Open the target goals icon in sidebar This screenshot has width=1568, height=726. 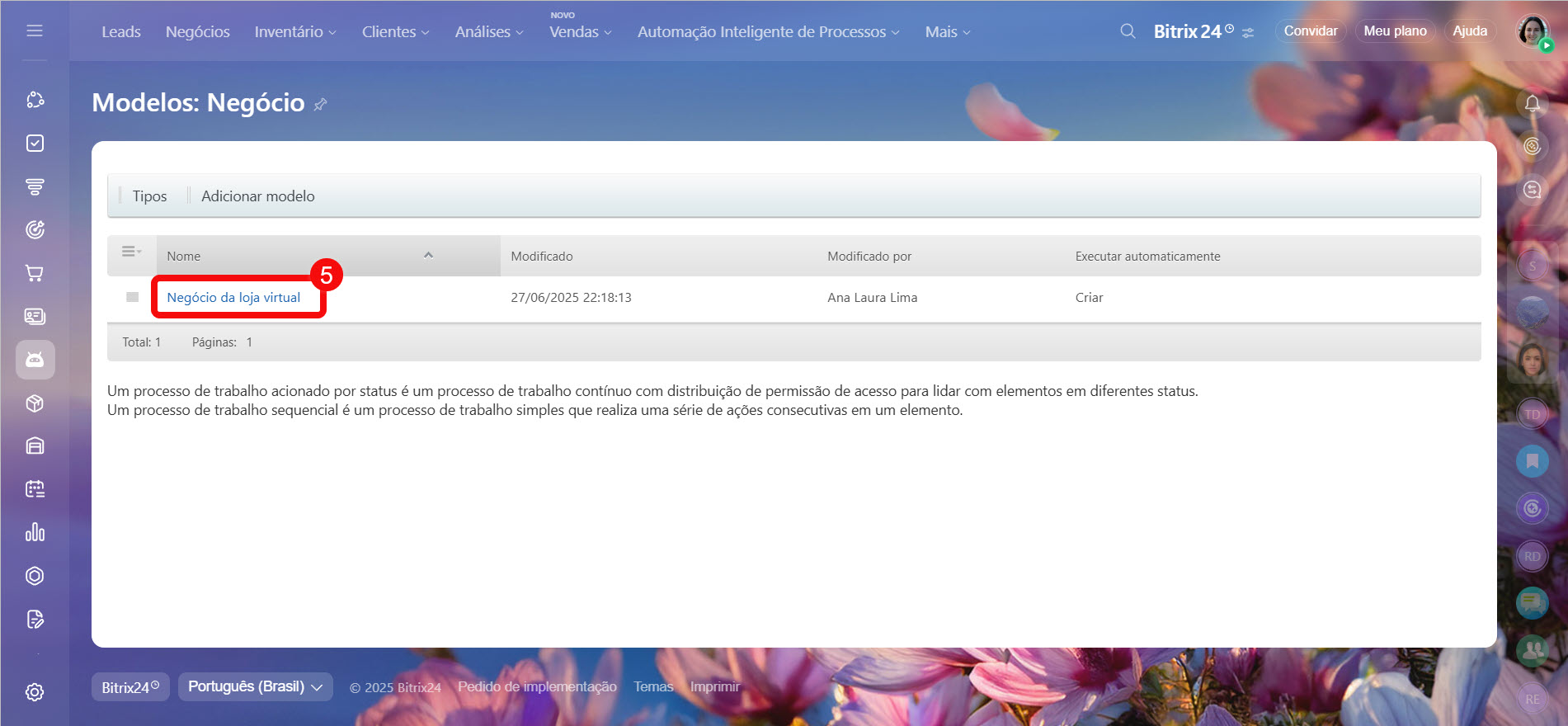[35, 230]
